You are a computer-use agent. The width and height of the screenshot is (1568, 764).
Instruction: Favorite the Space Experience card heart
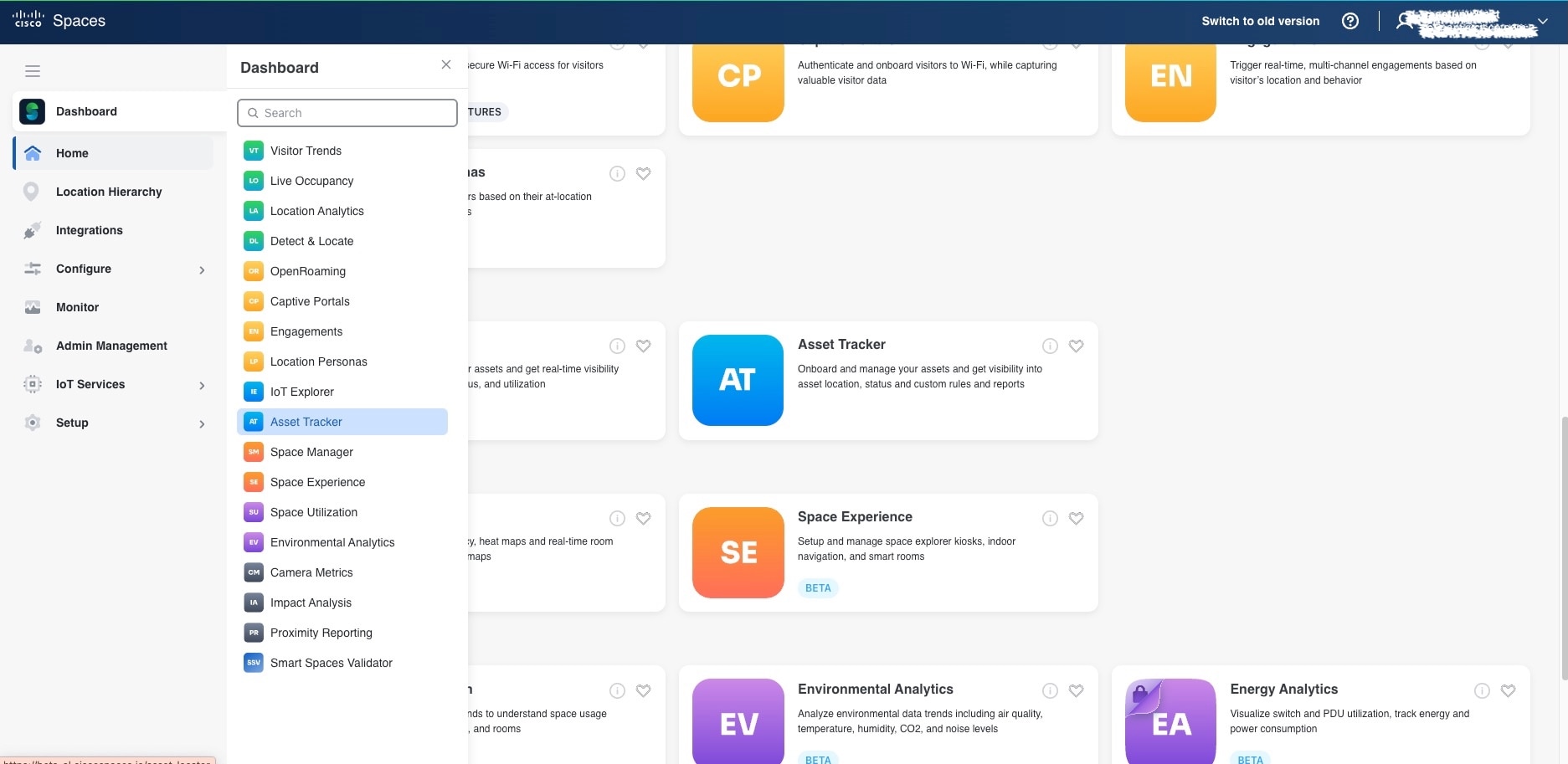(1077, 518)
